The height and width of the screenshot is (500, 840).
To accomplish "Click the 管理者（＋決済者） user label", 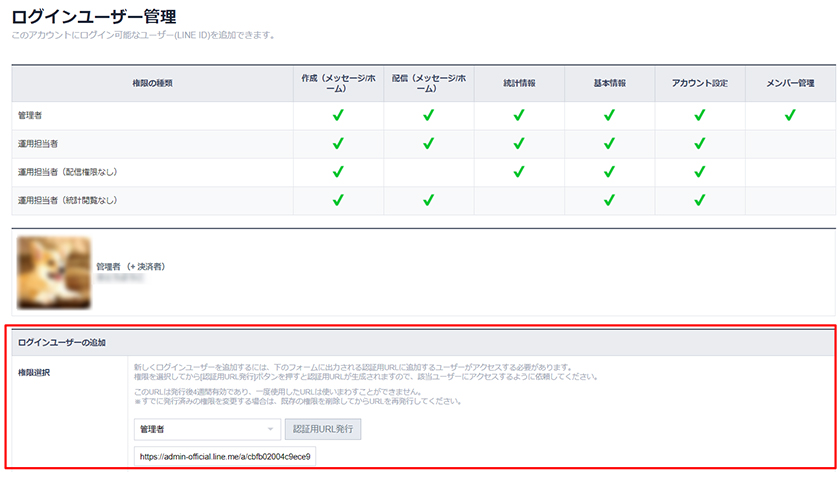I will point(130,267).
